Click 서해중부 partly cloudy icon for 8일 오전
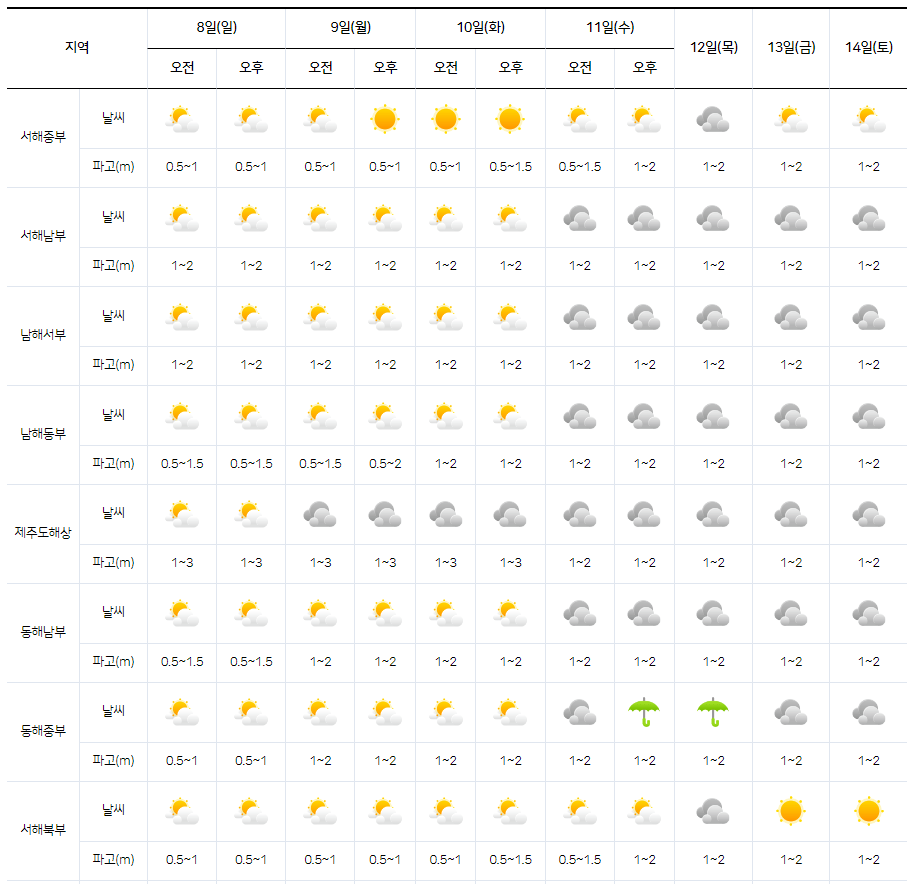 pos(182,119)
